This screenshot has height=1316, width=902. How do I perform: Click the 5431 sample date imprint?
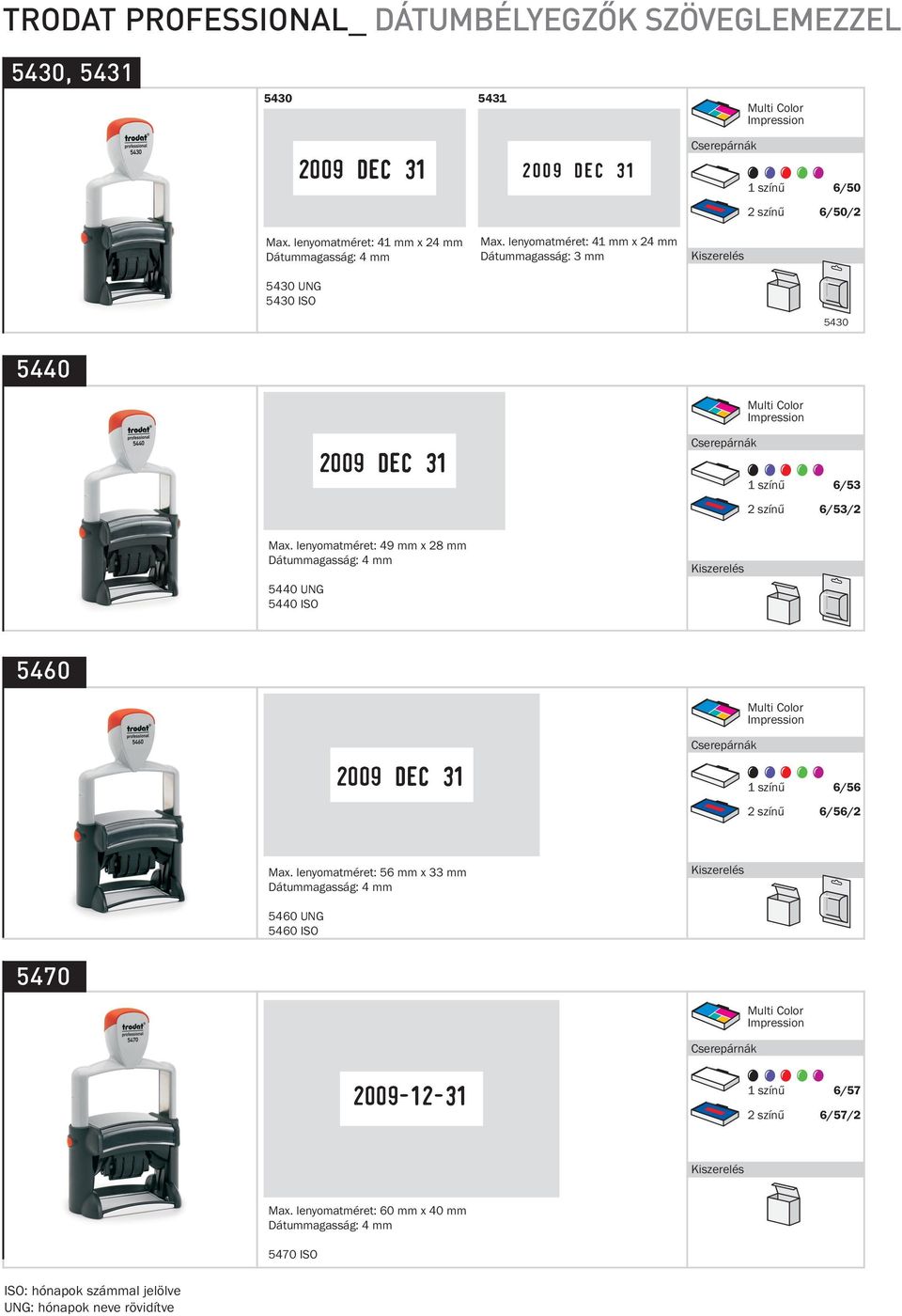579,169
